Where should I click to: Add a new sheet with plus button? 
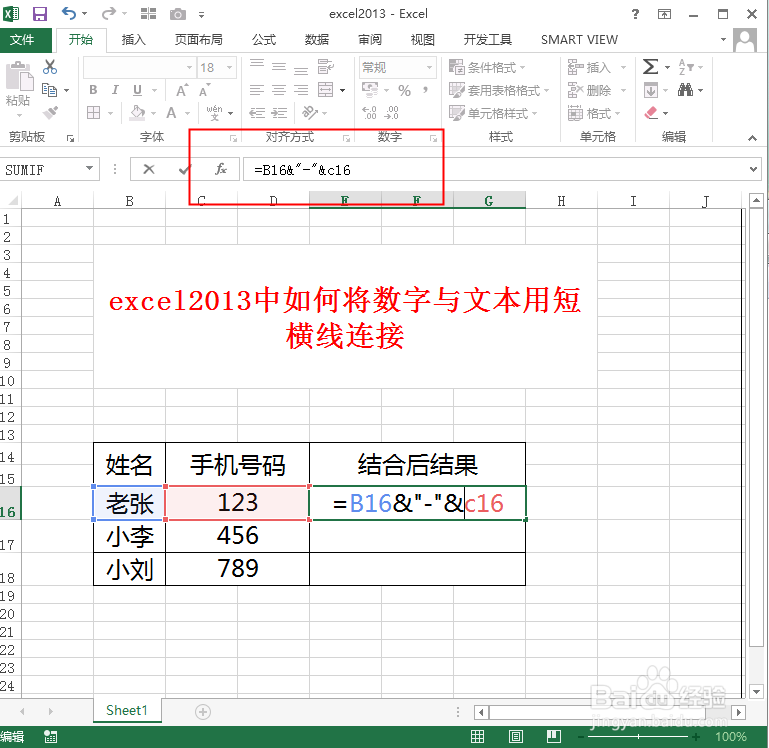pyautogui.click(x=203, y=711)
